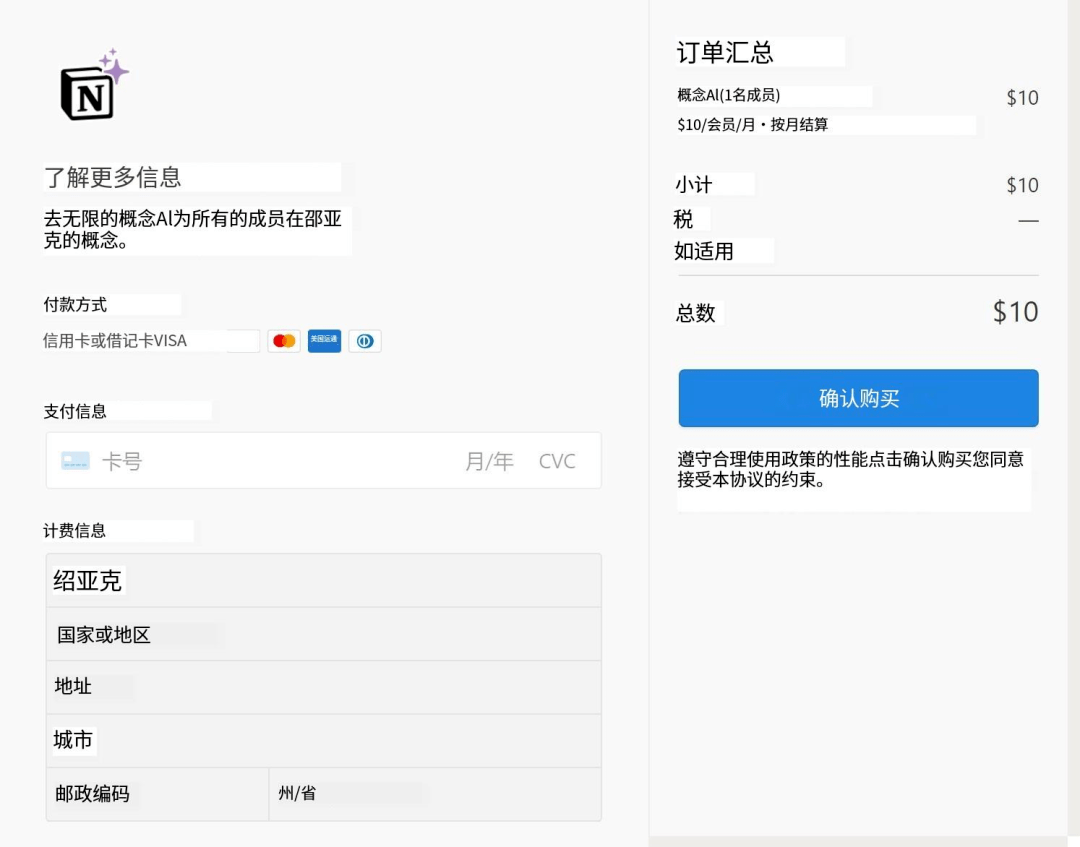Click the 付款方式 section label
Viewport: 1080px width, 847px height.
click(x=75, y=304)
